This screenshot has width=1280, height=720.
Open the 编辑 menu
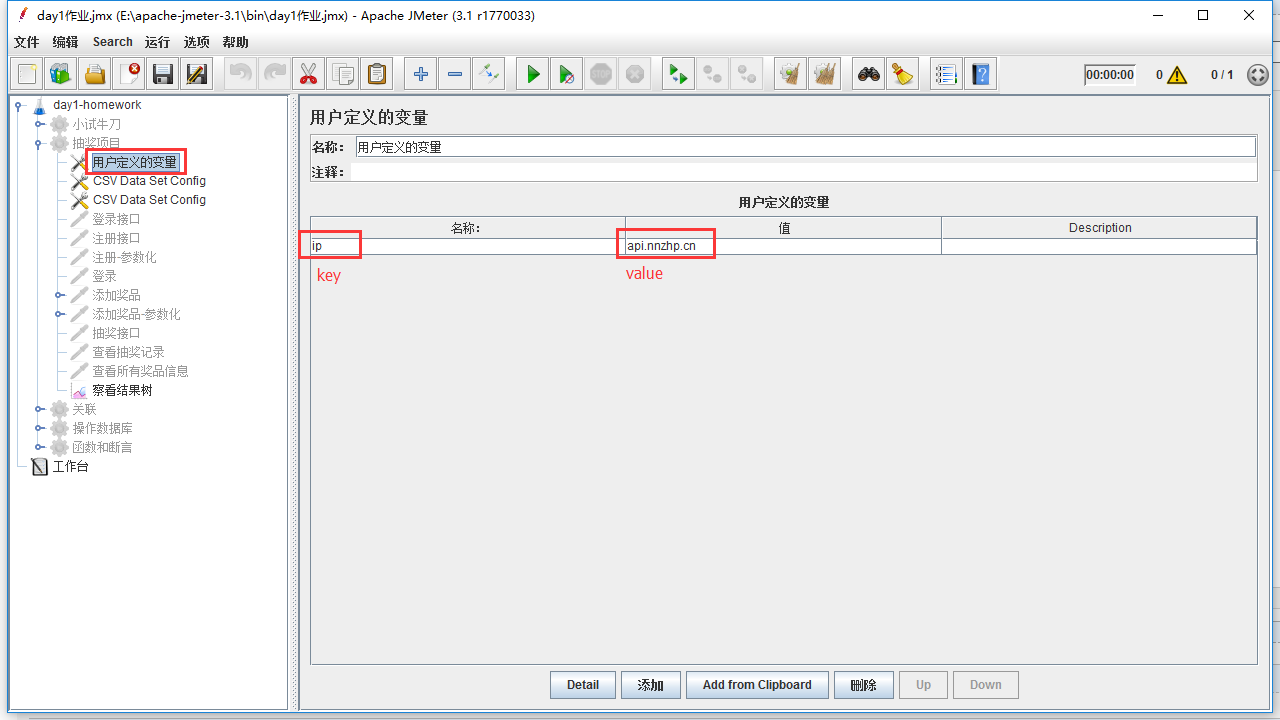click(65, 42)
